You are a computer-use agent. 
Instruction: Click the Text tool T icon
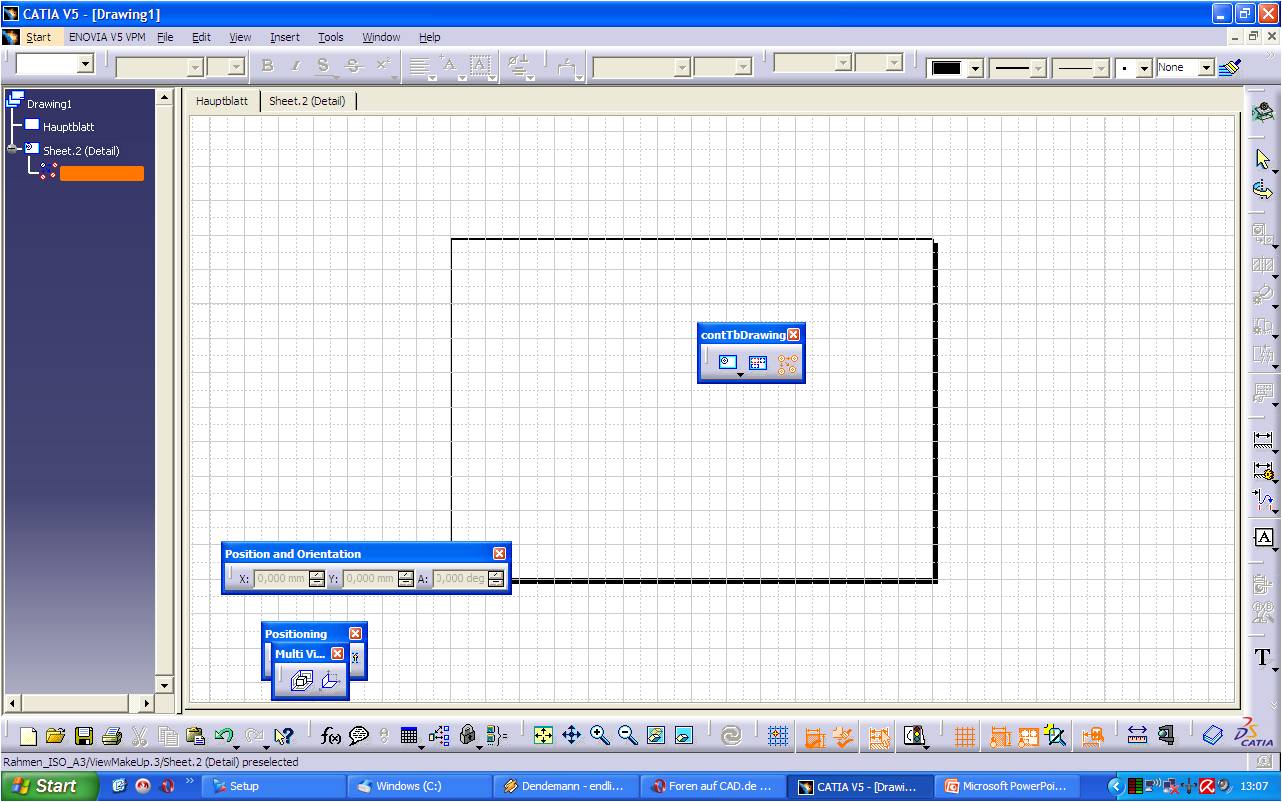(1263, 657)
